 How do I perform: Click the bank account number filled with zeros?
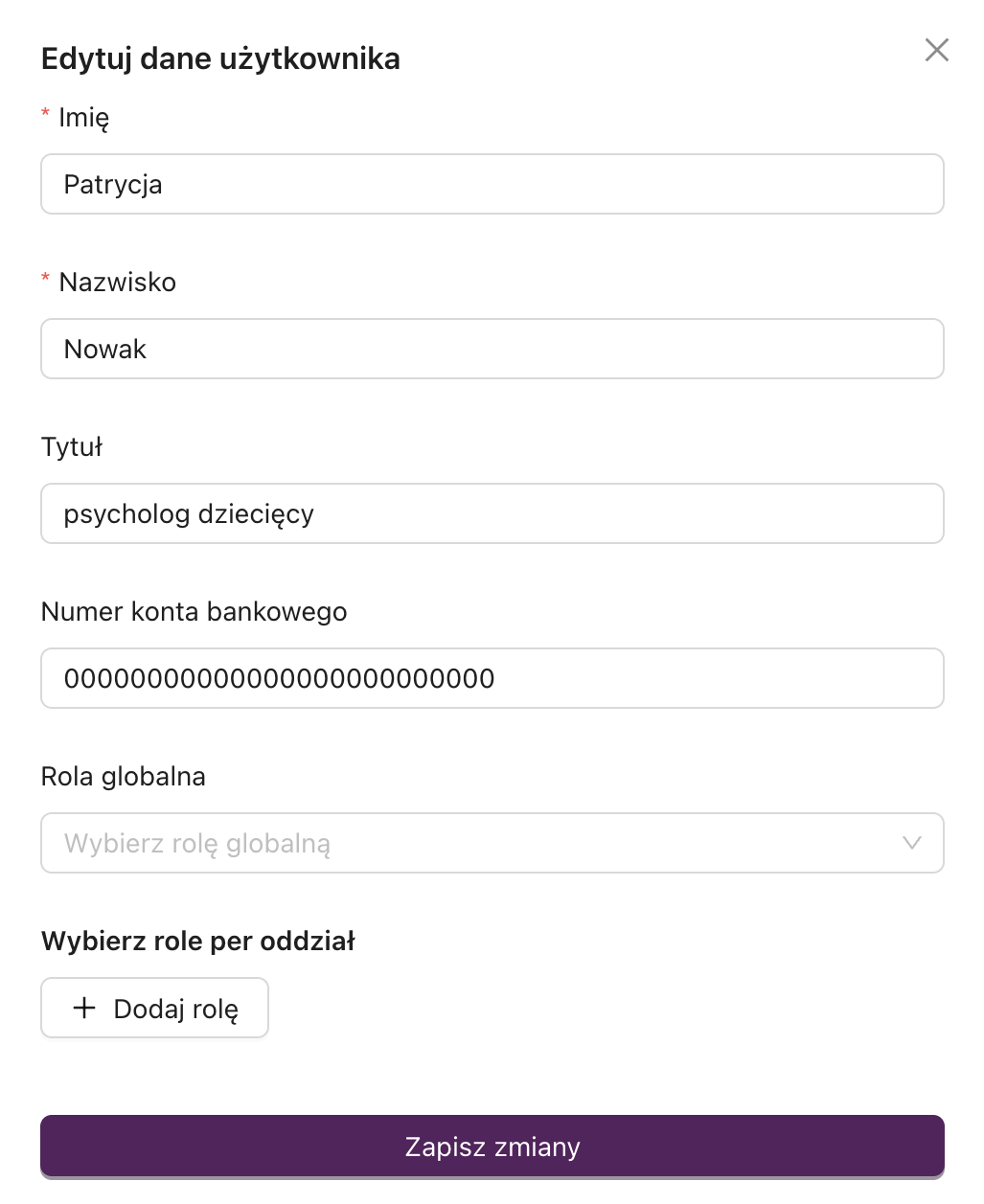(x=492, y=678)
